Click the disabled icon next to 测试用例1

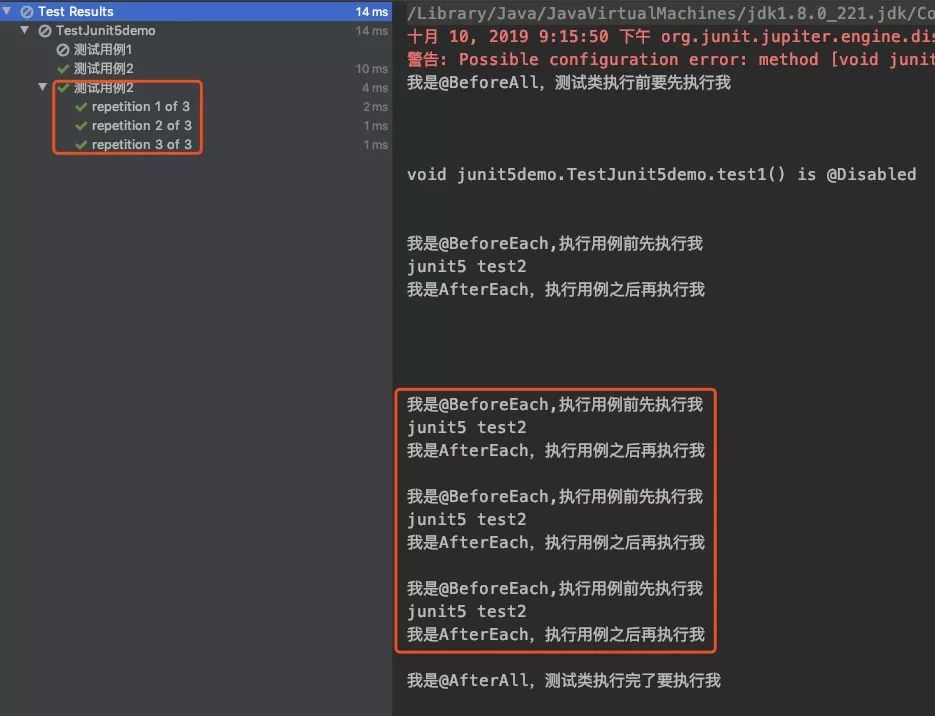(63, 49)
